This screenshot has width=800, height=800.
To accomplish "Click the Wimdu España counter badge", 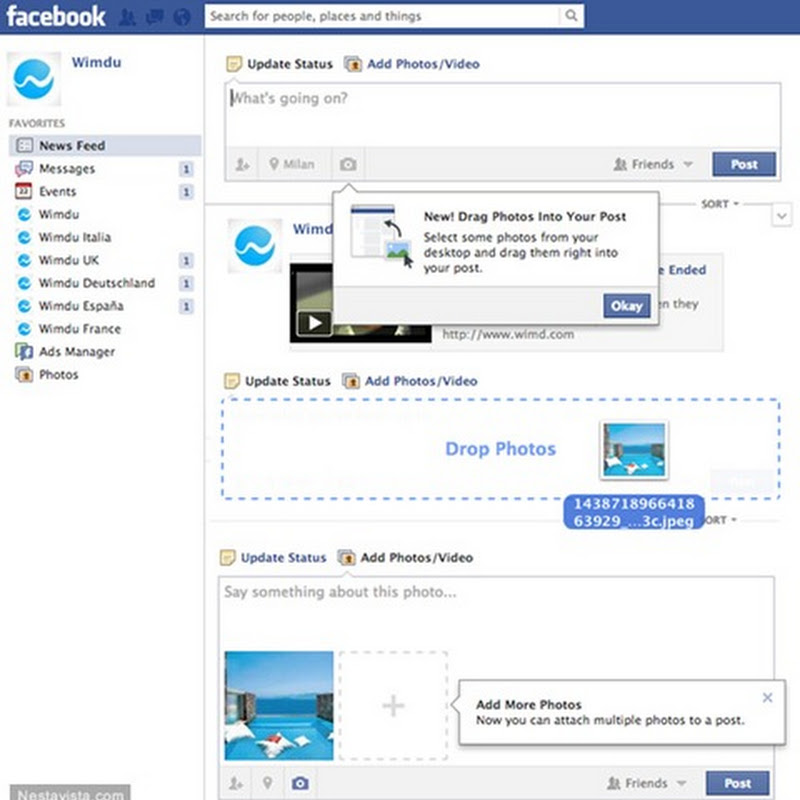I will pyautogui.click(x=186, y=306).
